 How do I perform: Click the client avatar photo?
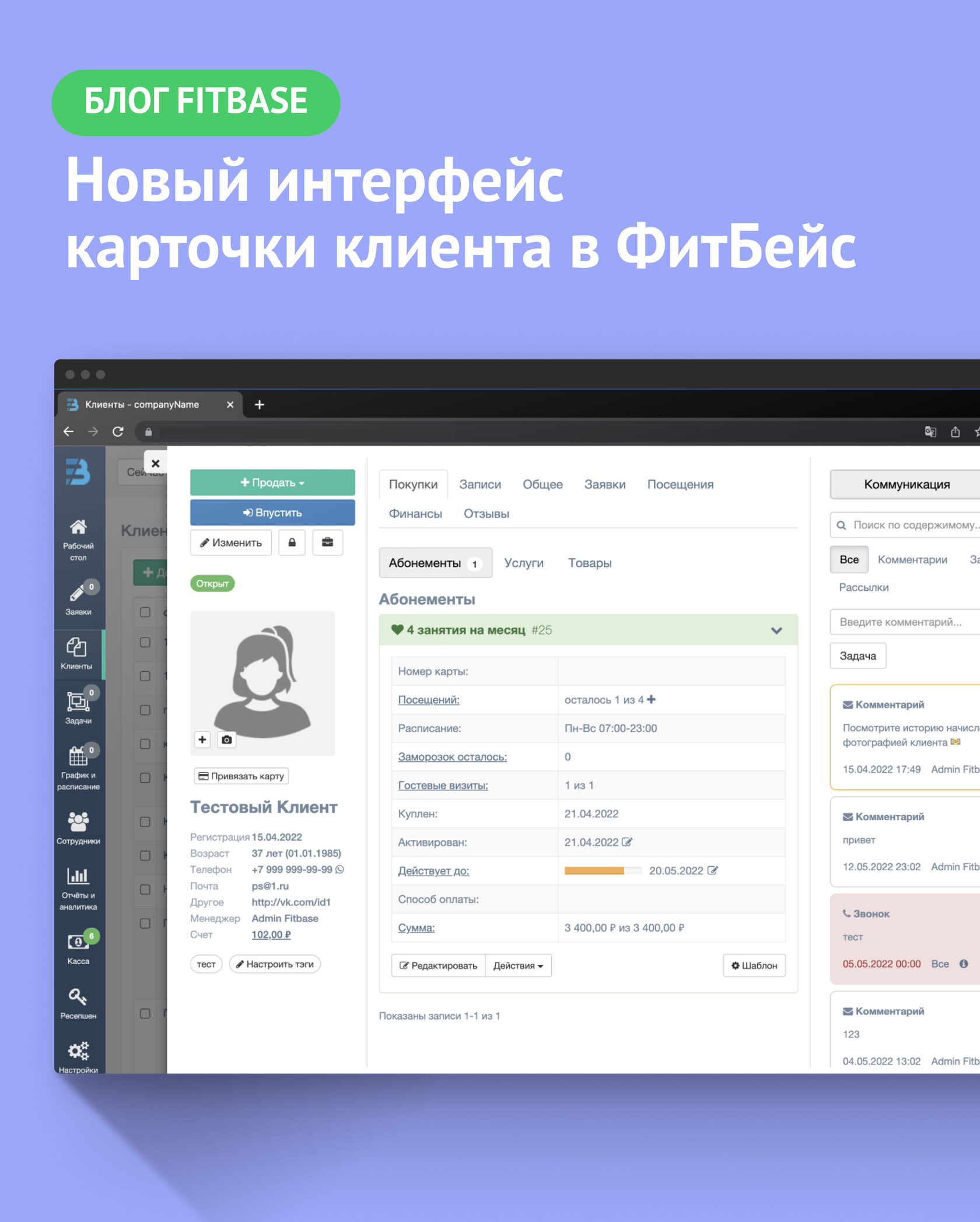(262, 683)
